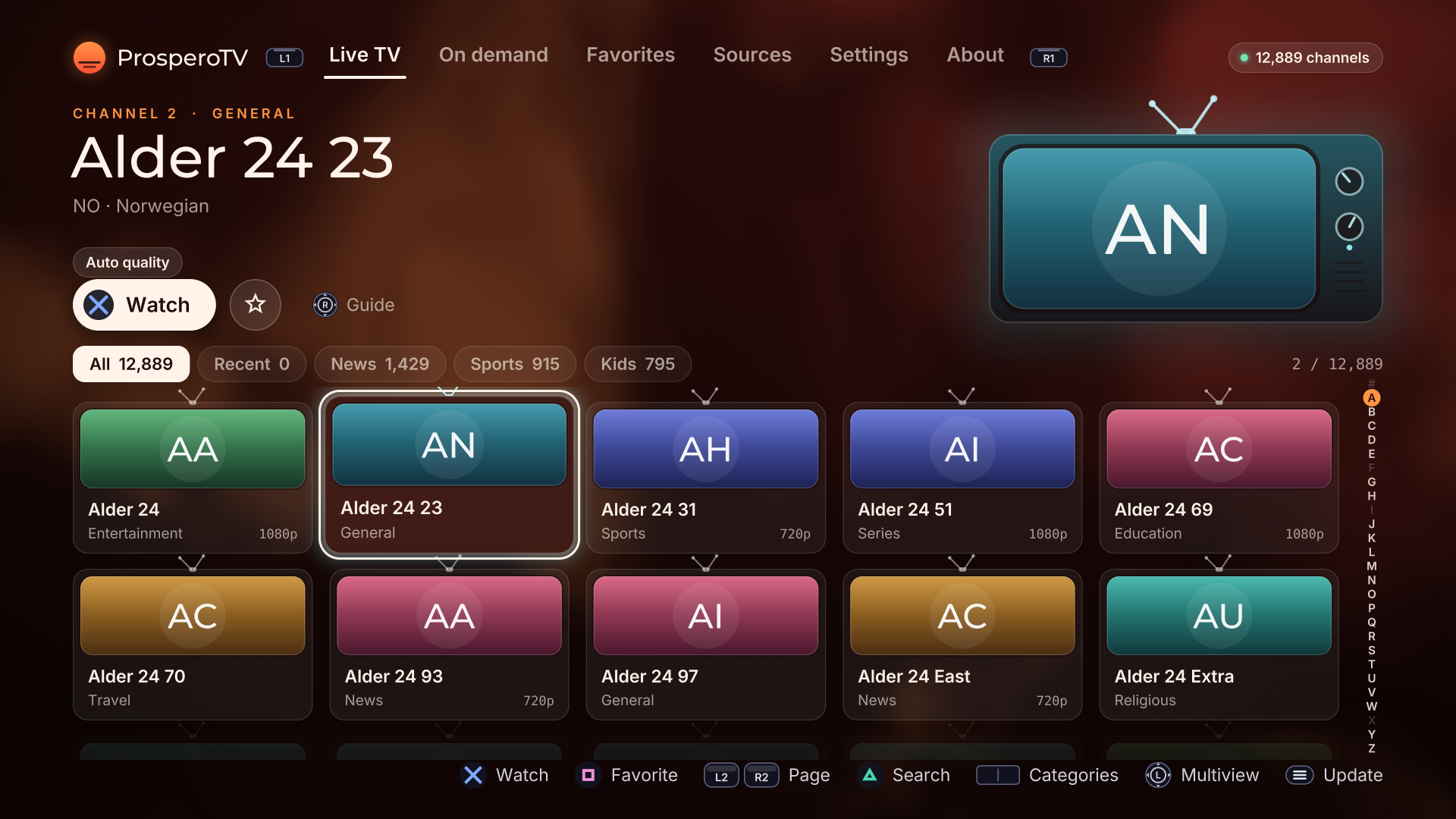
Task: Click the CHANNEL 2 · GENERAL heading text
Action: pyautogui.click(x=184, y=114)
